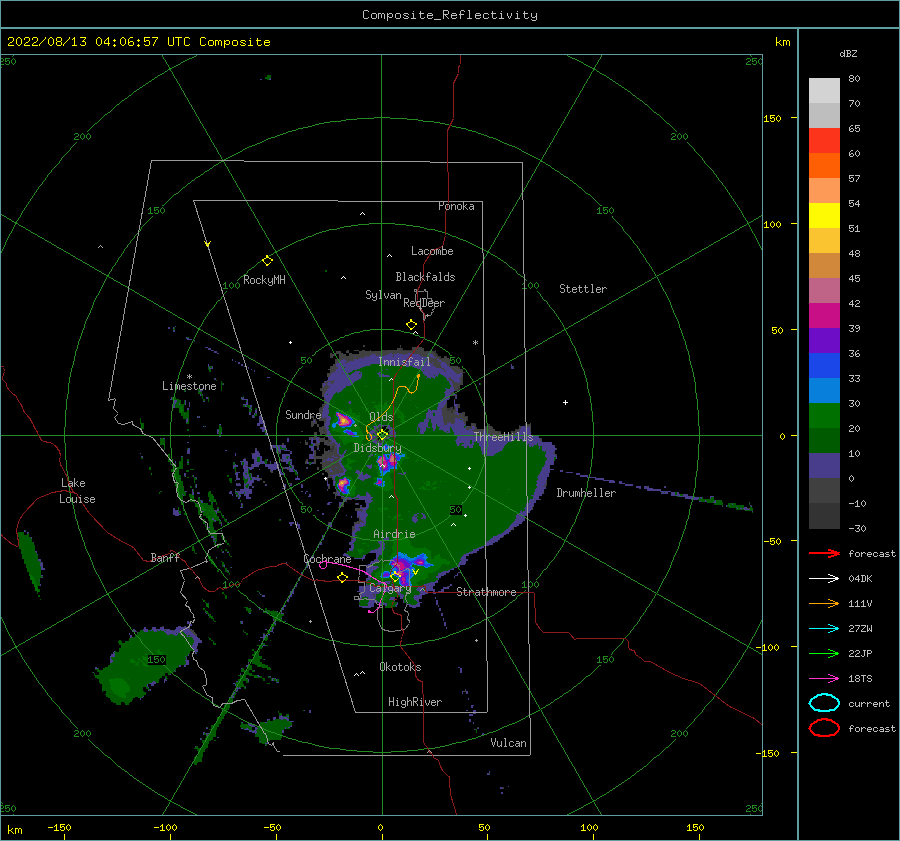This screenshot has width=900, height=841.
Task: Click the Blackfalds label
Action: coord(425,277)
